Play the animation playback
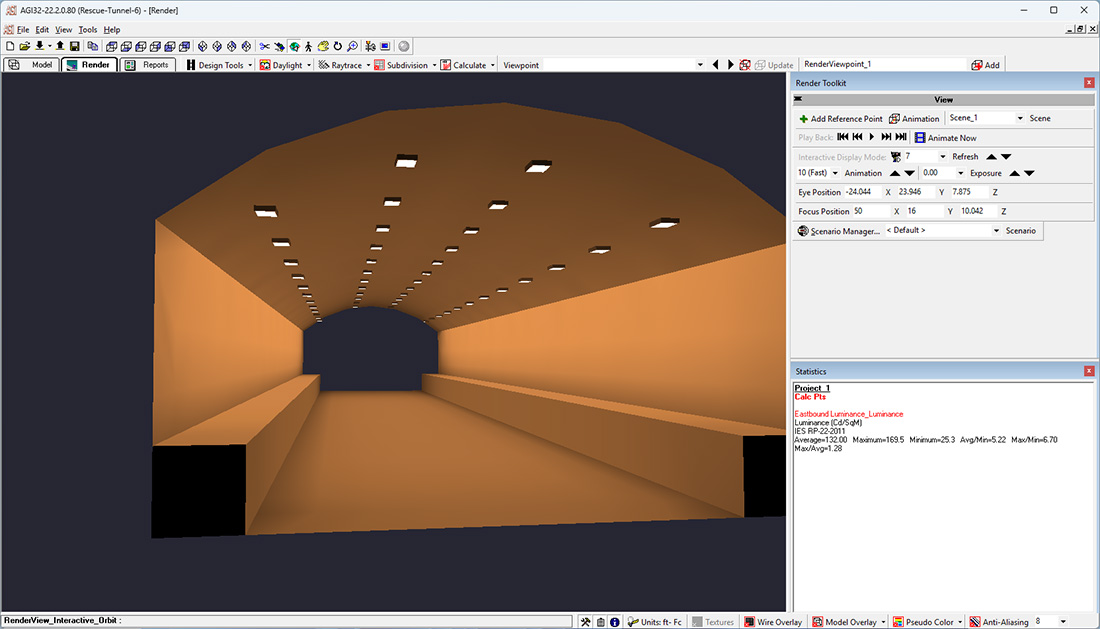Screen dimensions: 1100x629 click(872, 137)
